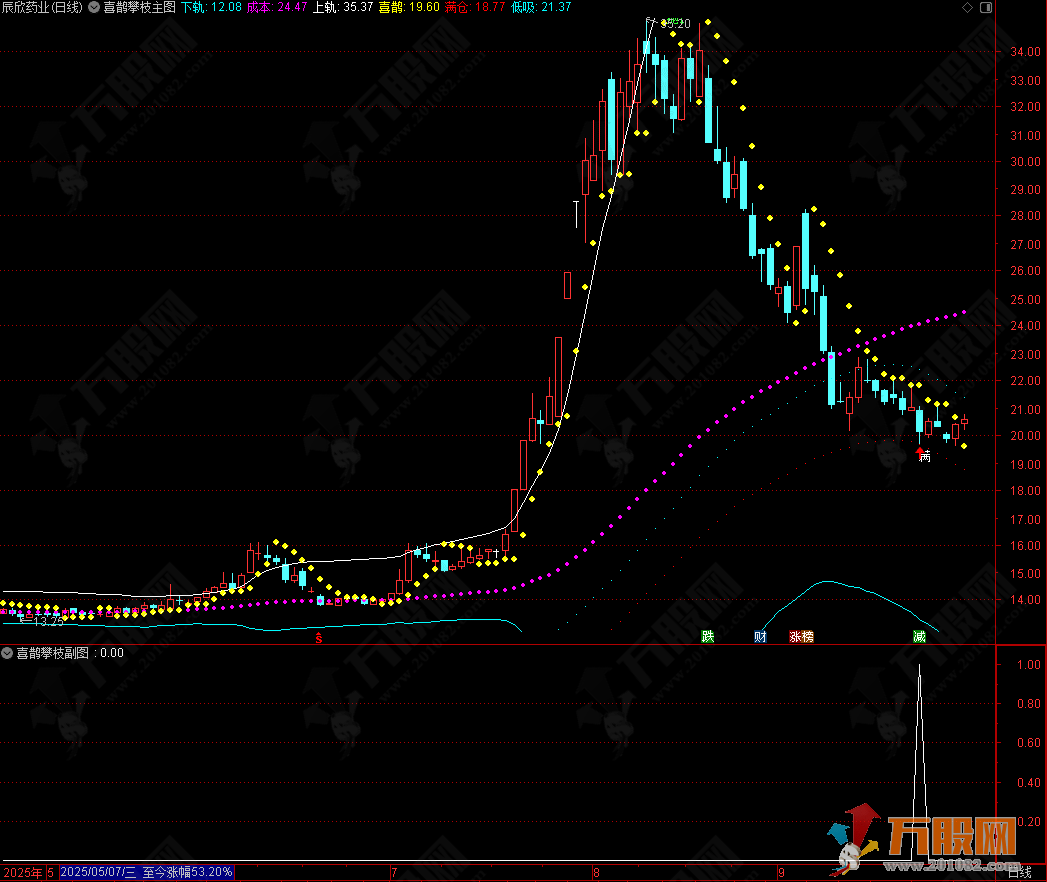Click the red arrow 满 signal marker

[x=922, y=455]
